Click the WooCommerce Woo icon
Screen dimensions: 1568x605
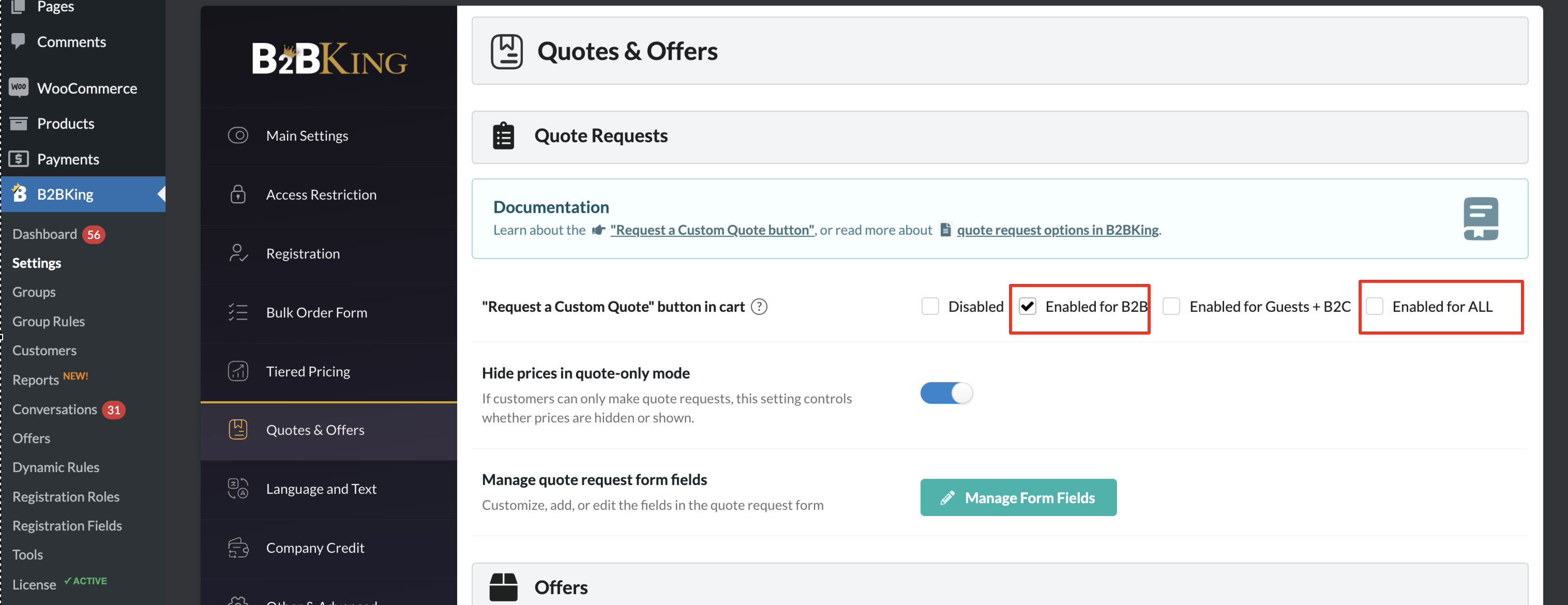click(19, 87)
